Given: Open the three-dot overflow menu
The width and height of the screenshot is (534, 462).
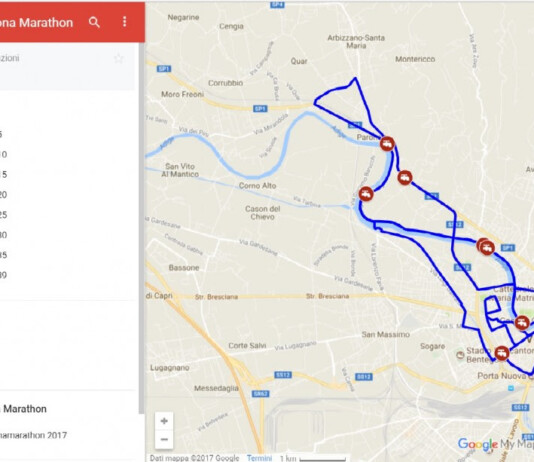Looking at the screenshot, I should click(x=125, y=21).
